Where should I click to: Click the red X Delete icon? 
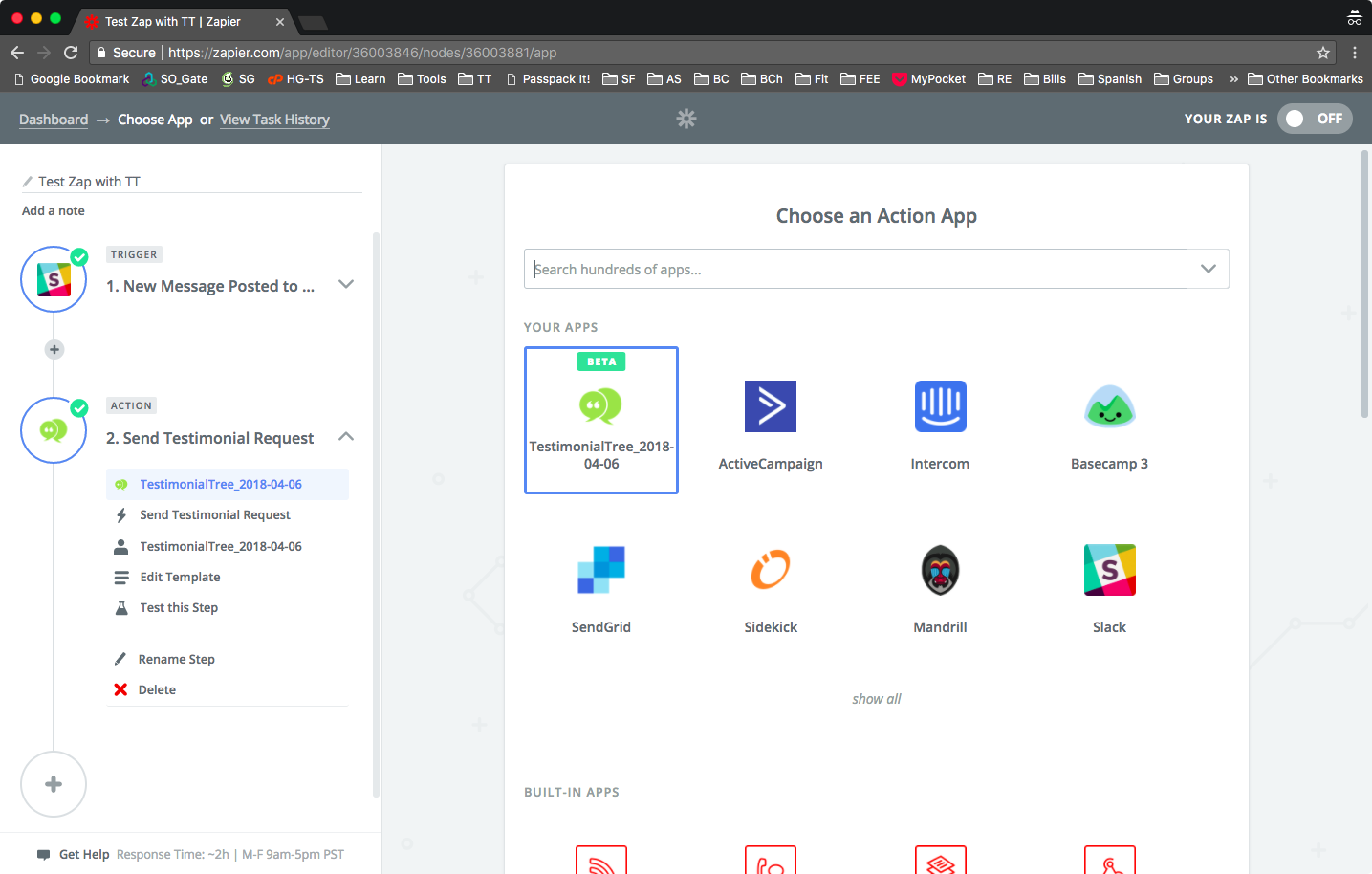(120, 689)
